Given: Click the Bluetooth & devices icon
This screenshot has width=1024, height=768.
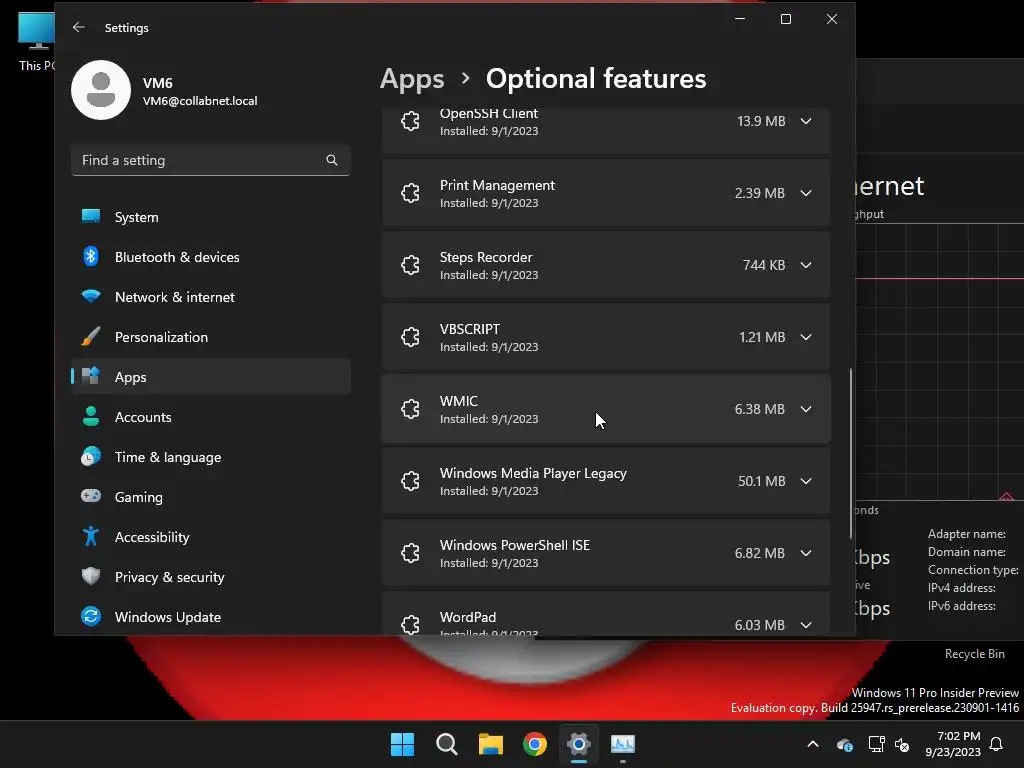Looking at the screenshot, I should pyautogui.click(x=91, y=256).
